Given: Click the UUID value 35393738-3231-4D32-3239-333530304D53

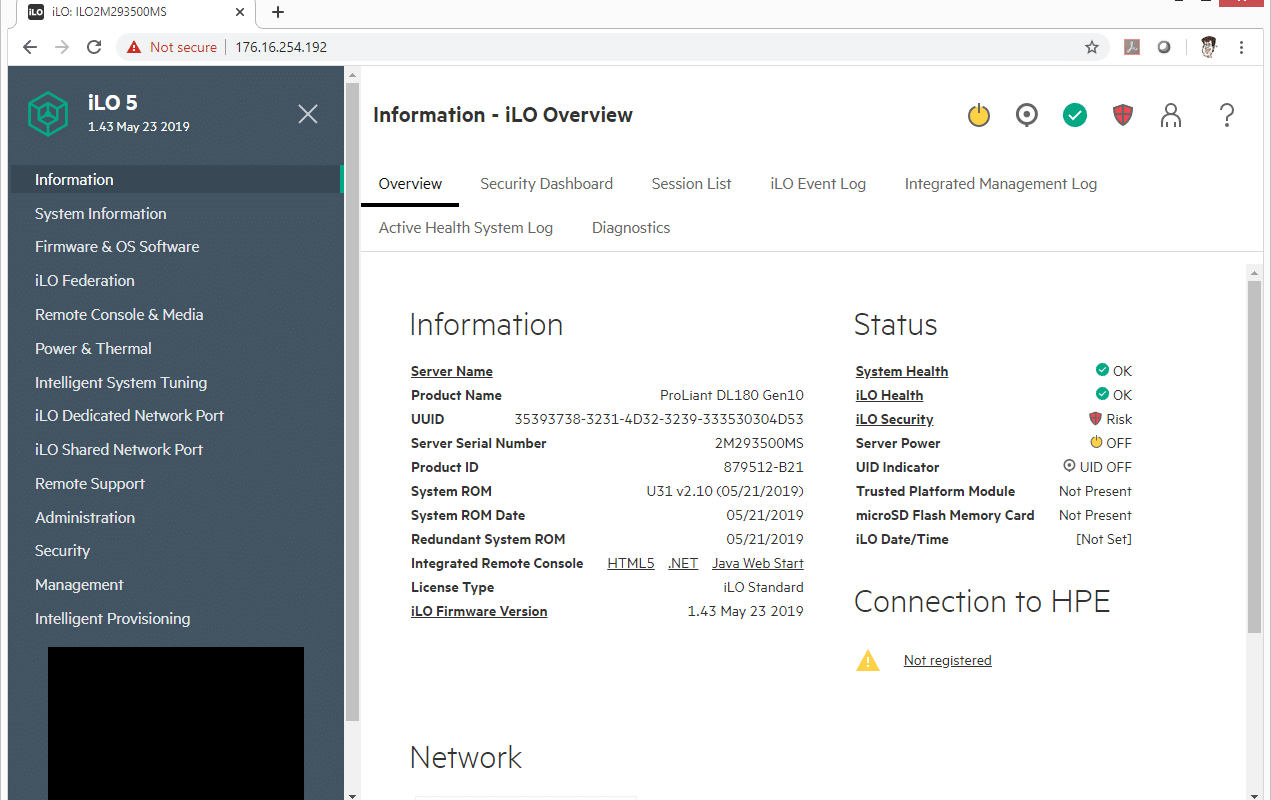Looking at the screenshot, I should 659,419.
